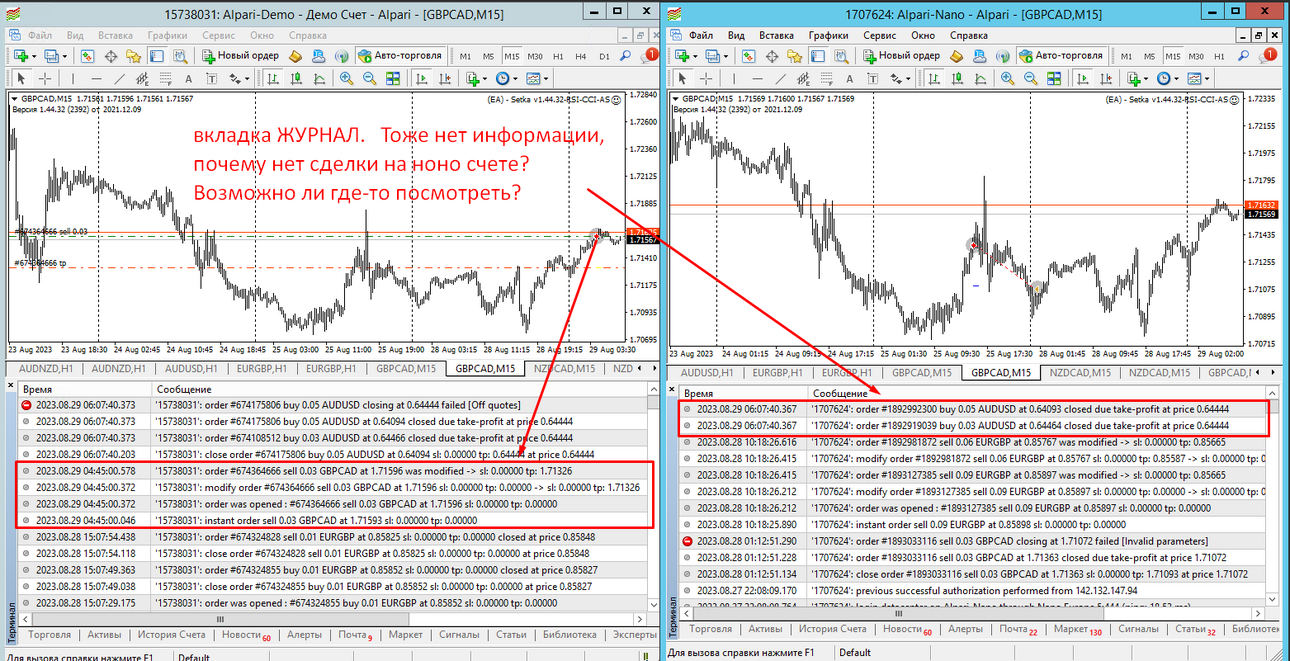Select cursor arrow tool in right window
Screen dimensions: 1290x661
point(681,78)
